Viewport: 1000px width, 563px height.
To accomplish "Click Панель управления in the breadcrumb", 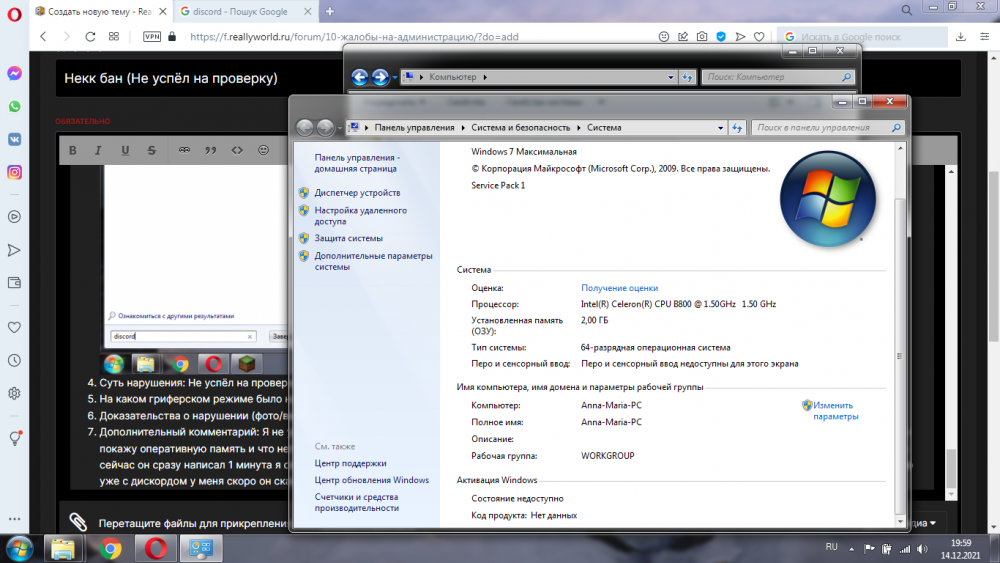I will 415,128.
